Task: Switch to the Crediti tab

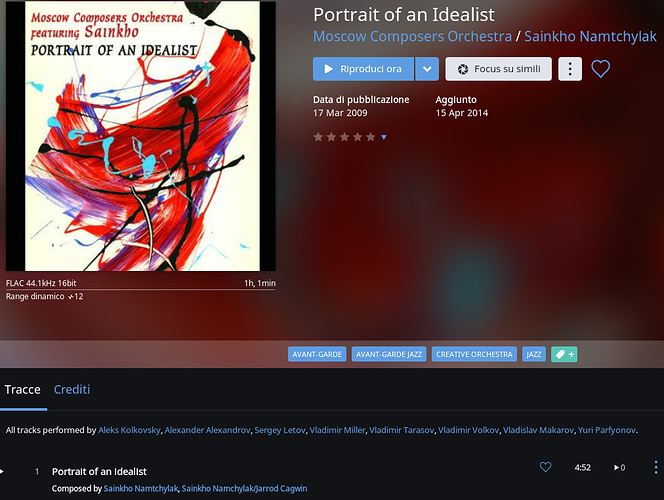Action: point(72,390)
